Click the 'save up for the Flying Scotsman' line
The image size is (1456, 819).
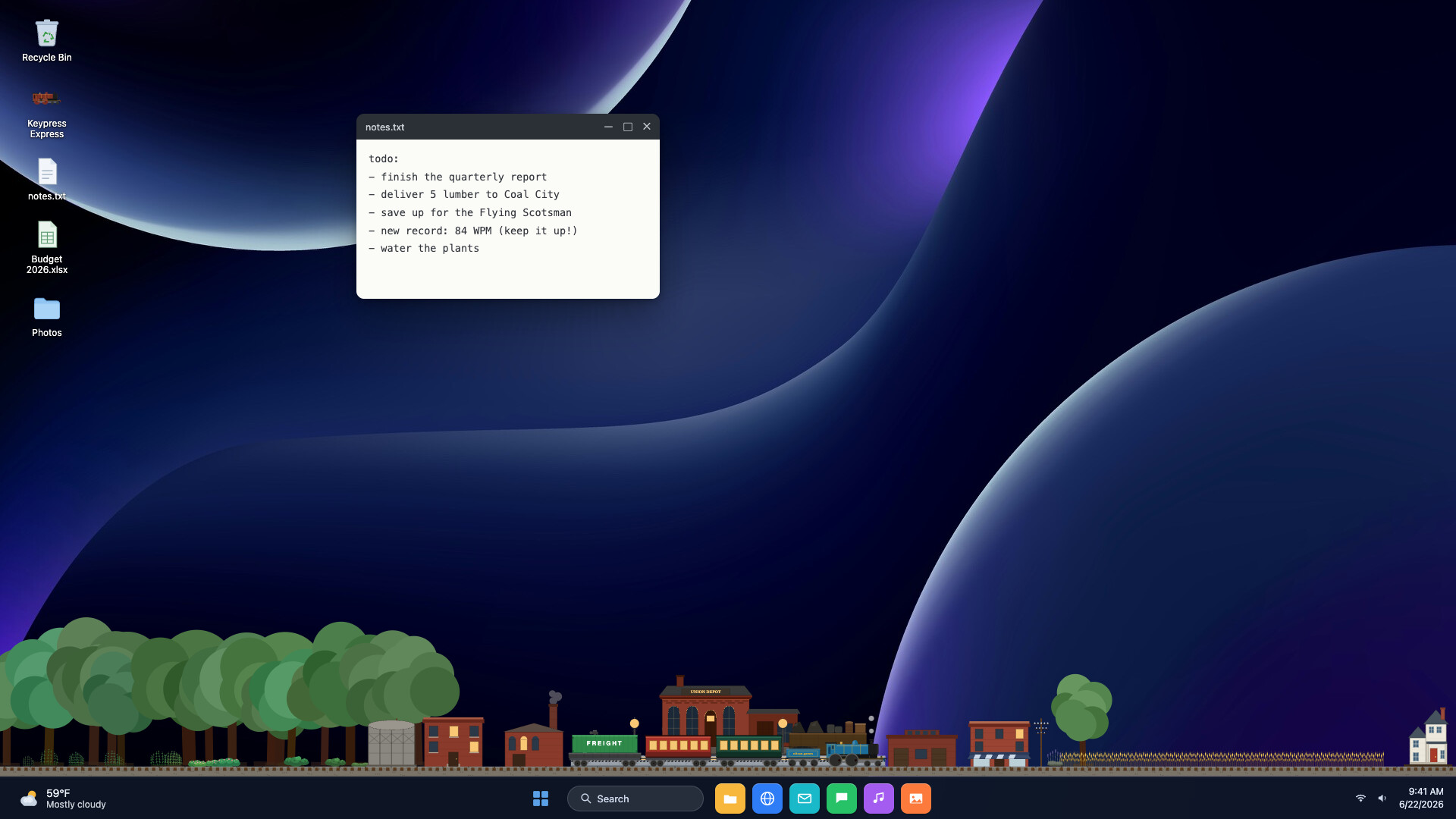pyautogui.click(x=470, y=212)
